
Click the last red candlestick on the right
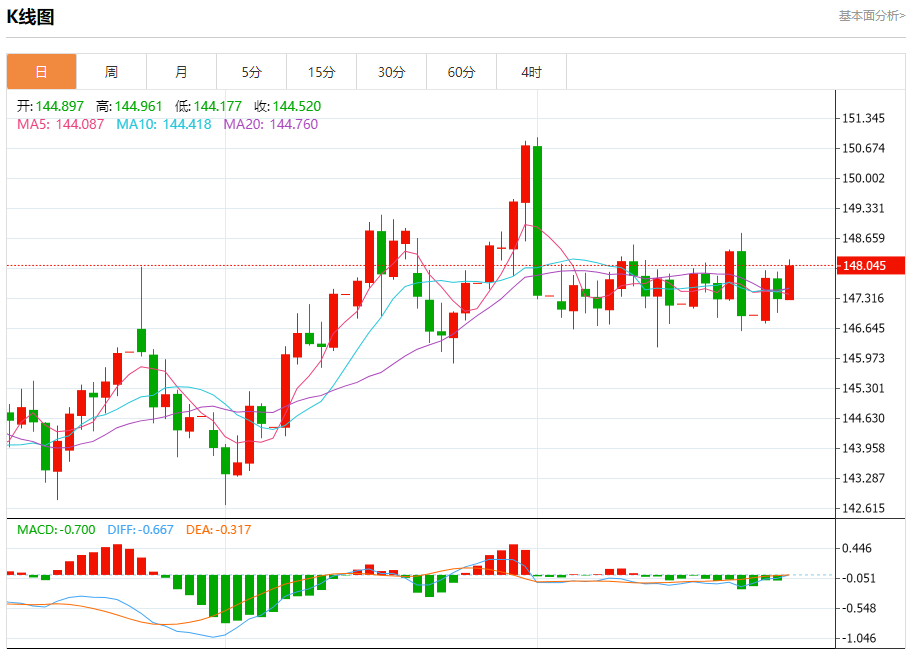coord(790,282)
